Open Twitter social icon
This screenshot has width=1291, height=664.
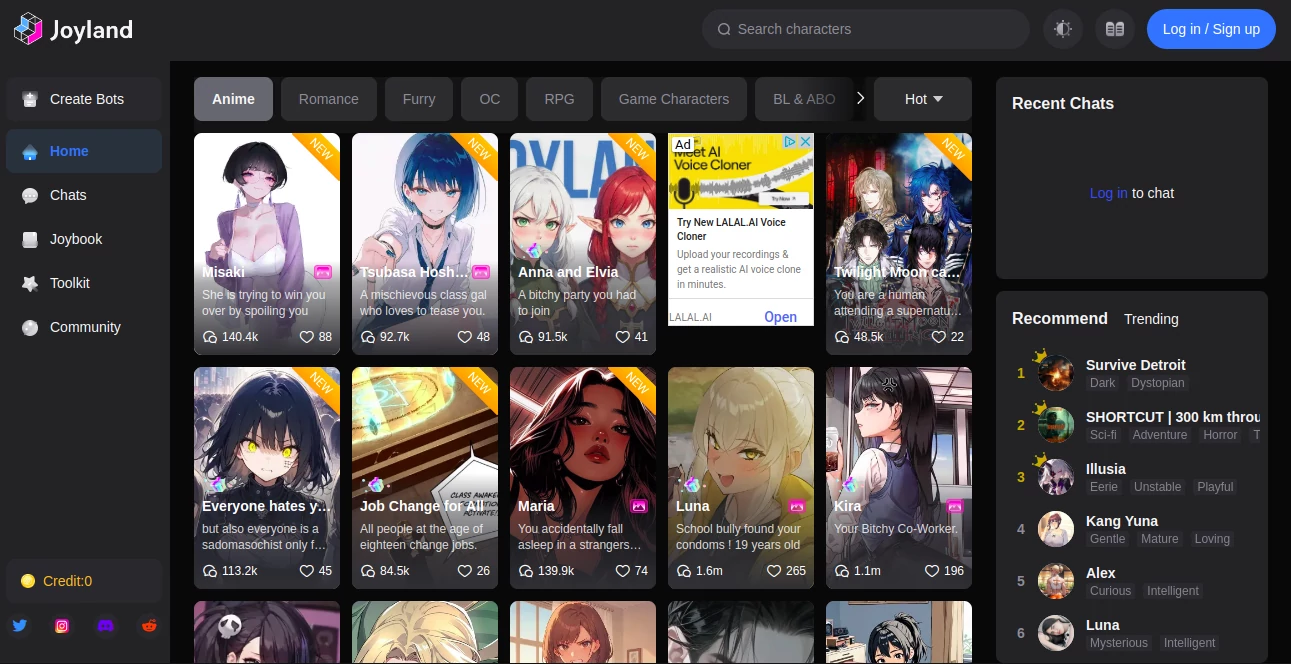[x=19, y=626]
